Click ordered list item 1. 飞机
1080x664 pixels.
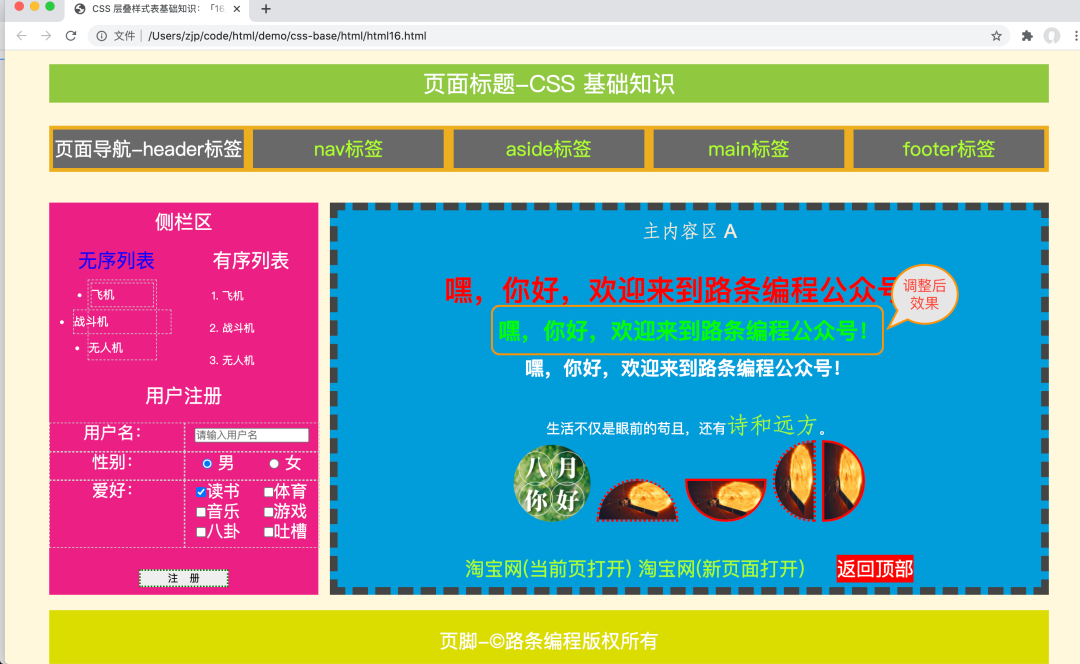[x=227, y=295]
